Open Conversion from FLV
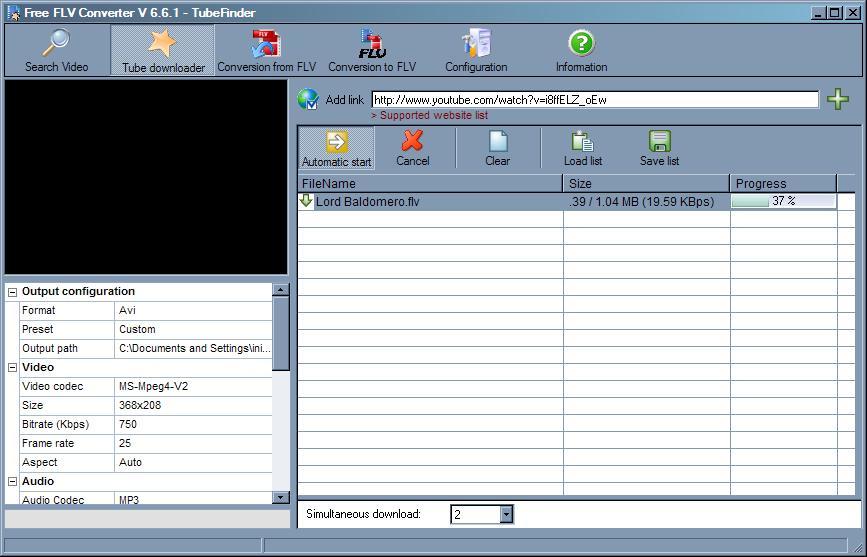The width and height of the screenshot is (867, 557). click(x=267, y=50)
